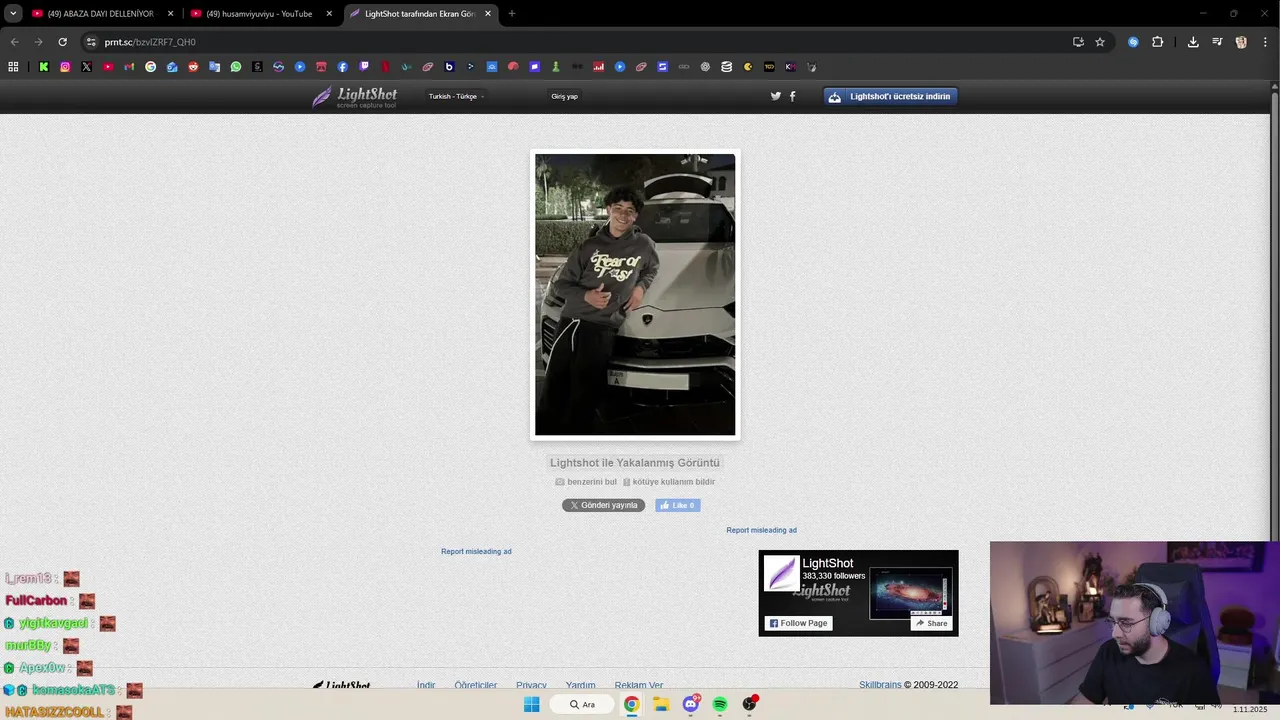Open the Gmail bookmark icon

129,67
